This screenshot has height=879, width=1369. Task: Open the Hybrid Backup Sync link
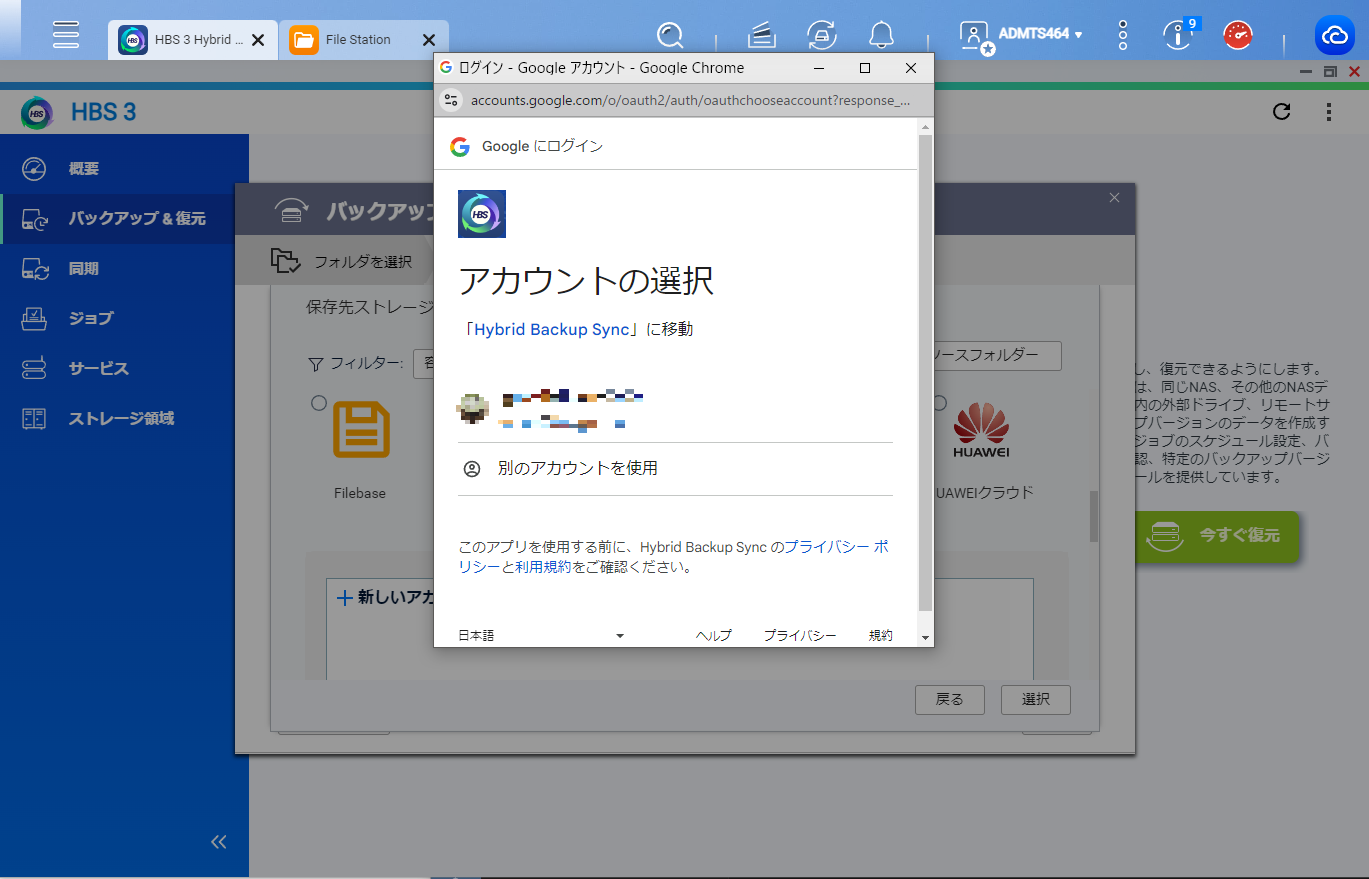pyautogui.click(x=551, y=329)
